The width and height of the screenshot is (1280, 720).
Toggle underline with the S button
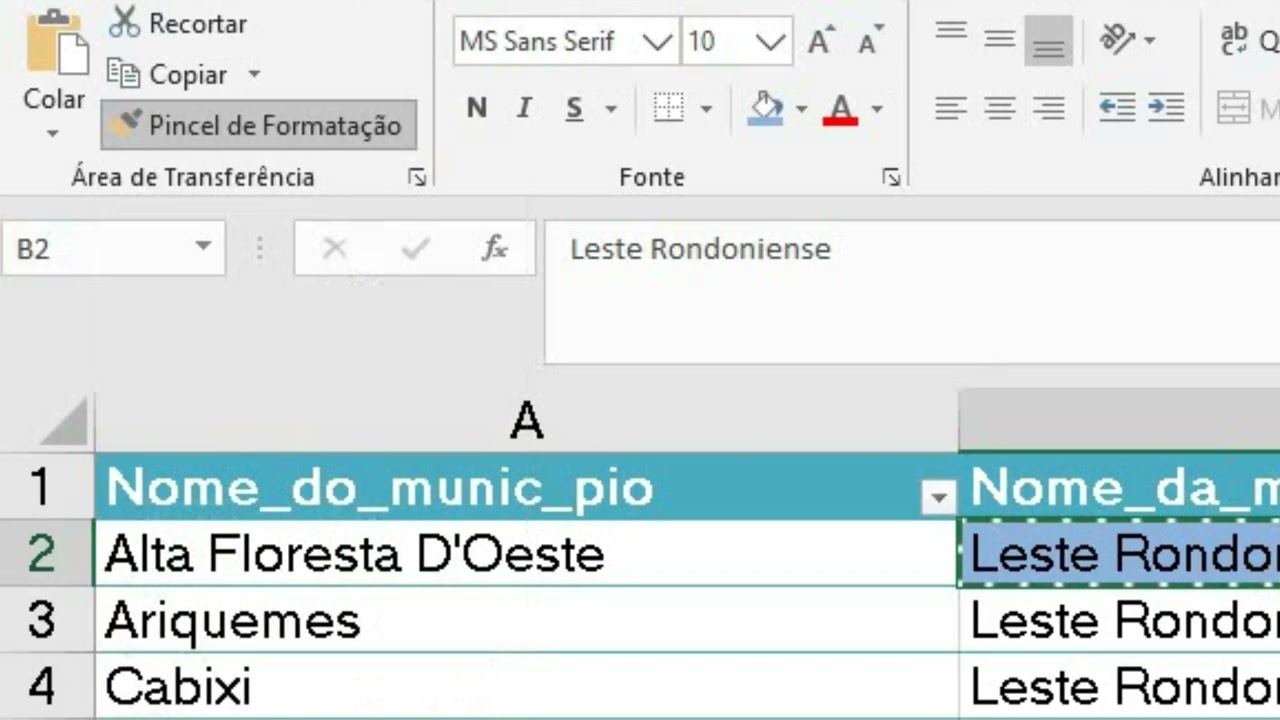tap(574, 108)
